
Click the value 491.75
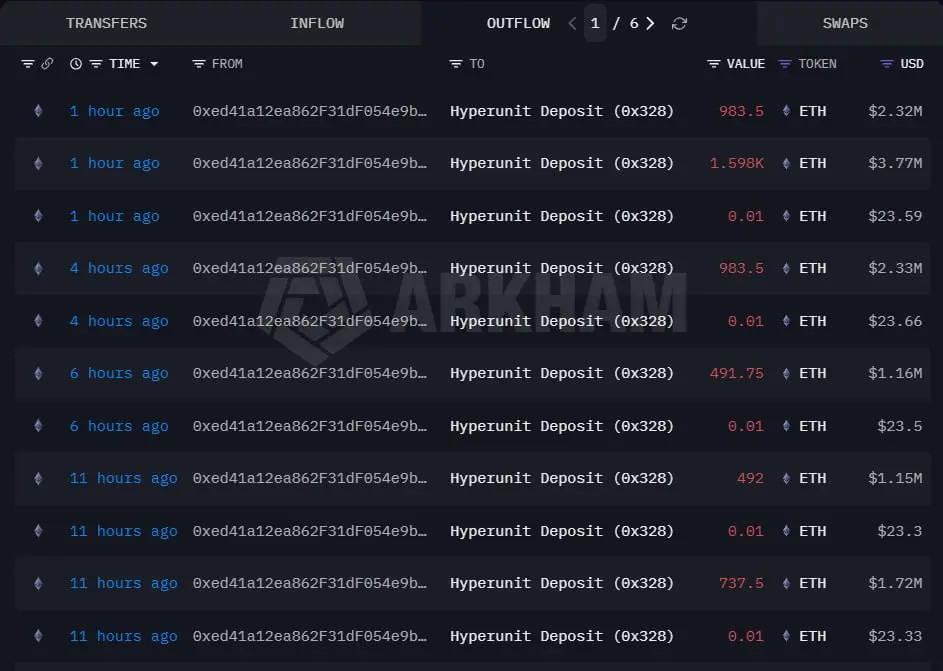(x=737, y=373)
